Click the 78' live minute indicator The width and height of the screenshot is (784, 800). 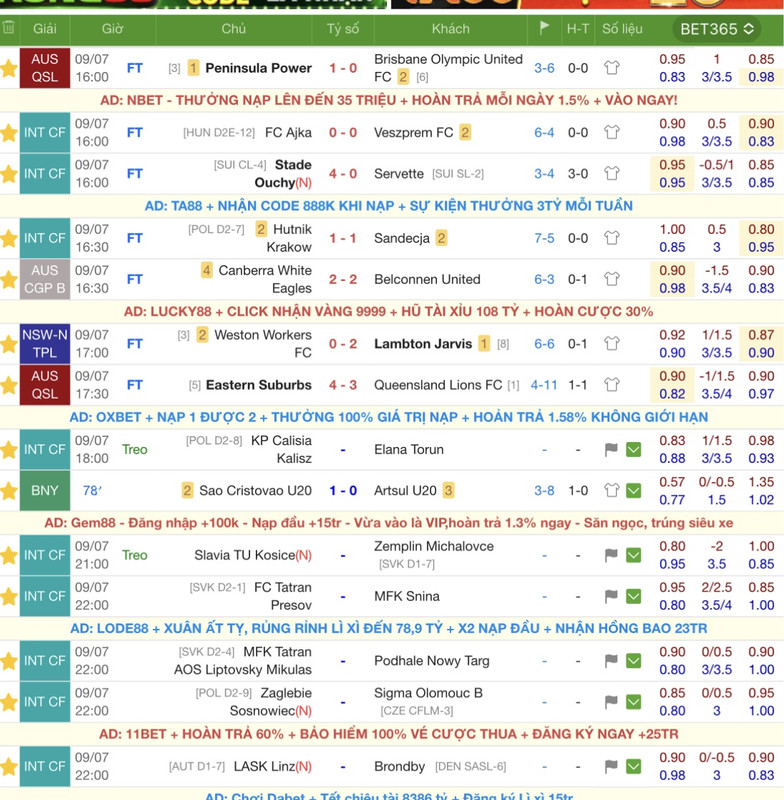[92, 491]
